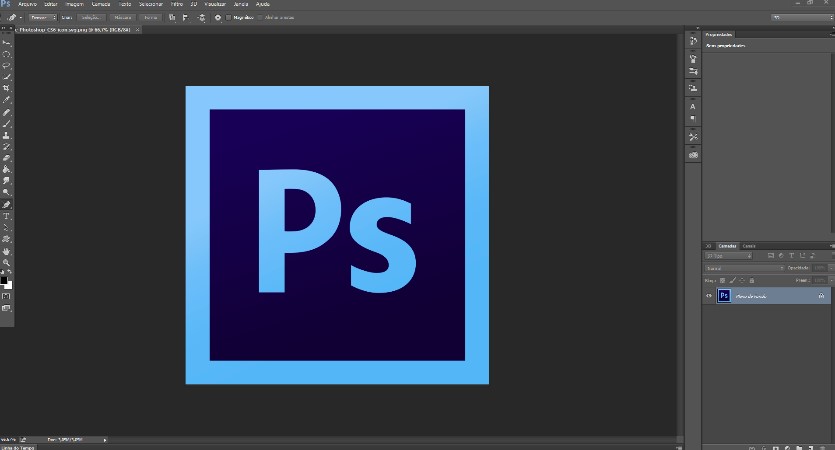This screenshot has width=835, height=450.
Task: Toggle lock image pixels brush icon
Action: pos(733,280)
